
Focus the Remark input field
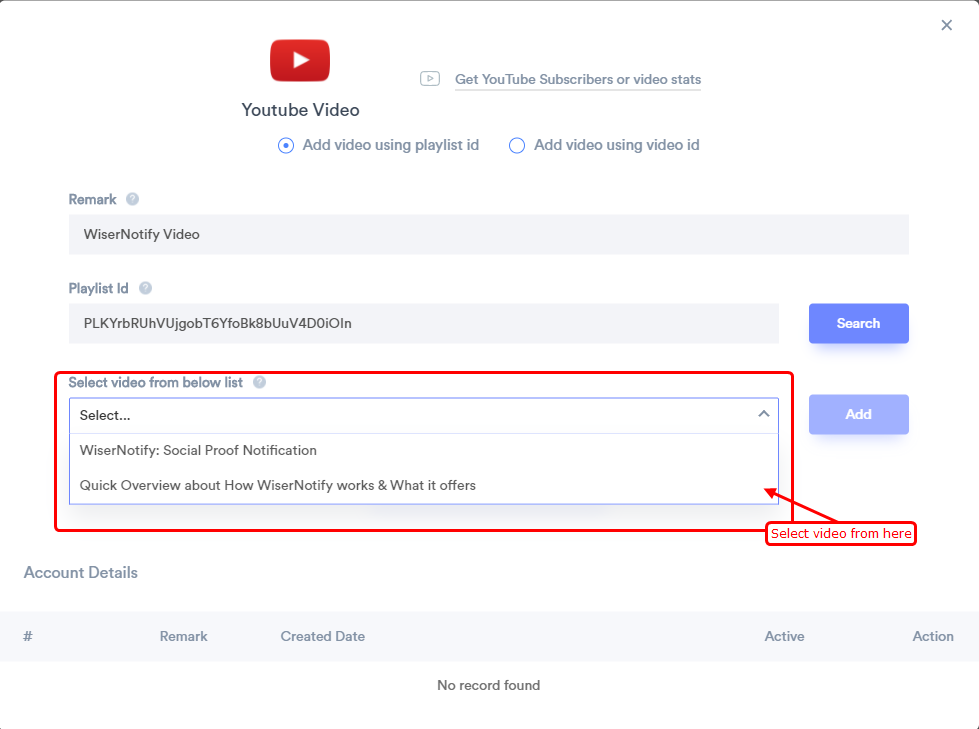pyautogui.click(x=488, y=234)
